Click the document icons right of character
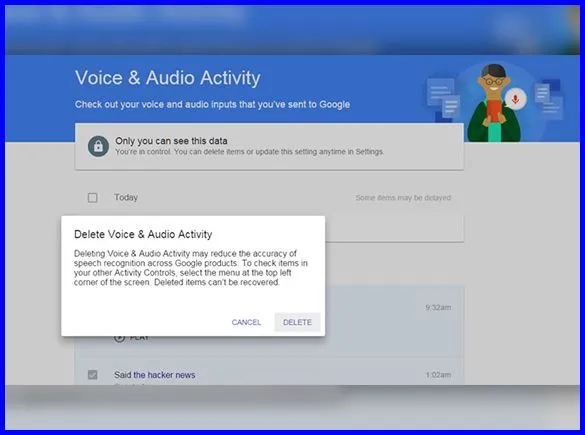 tap(548, 98)
